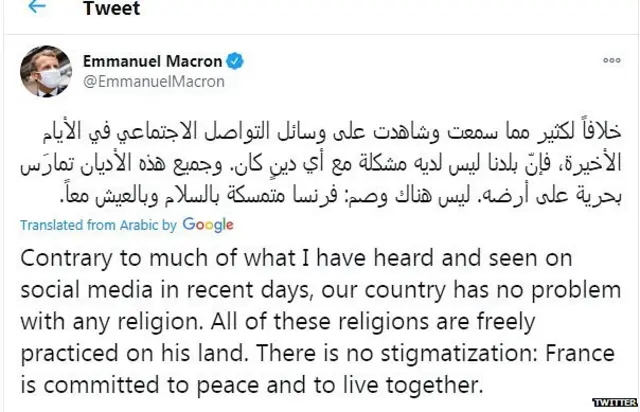Click the back arrow icon
Viewport: 640px width, 412px height.
[x=36, y=8]
